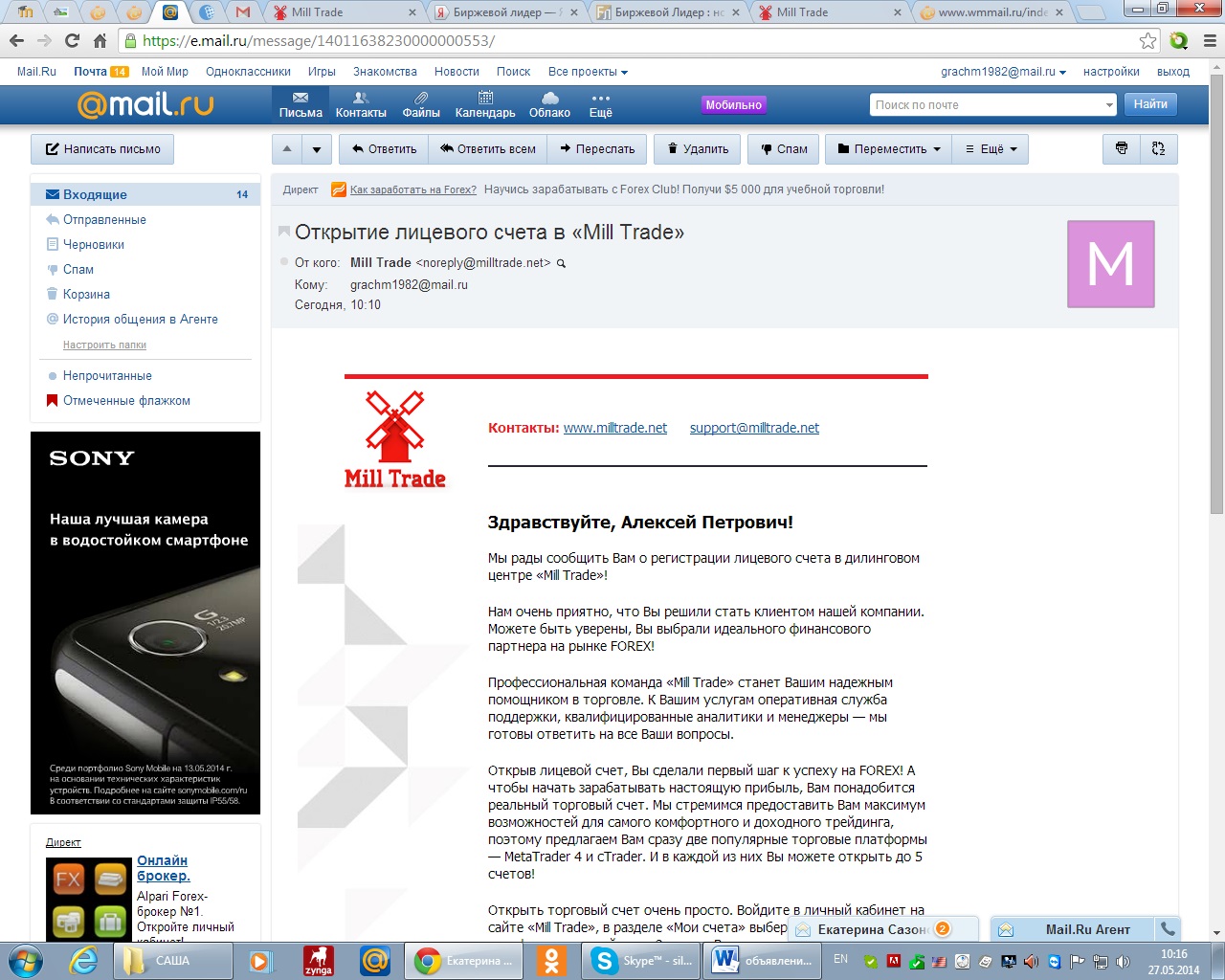
Task: Click the print message icon
Action: tap(1122, 148)
